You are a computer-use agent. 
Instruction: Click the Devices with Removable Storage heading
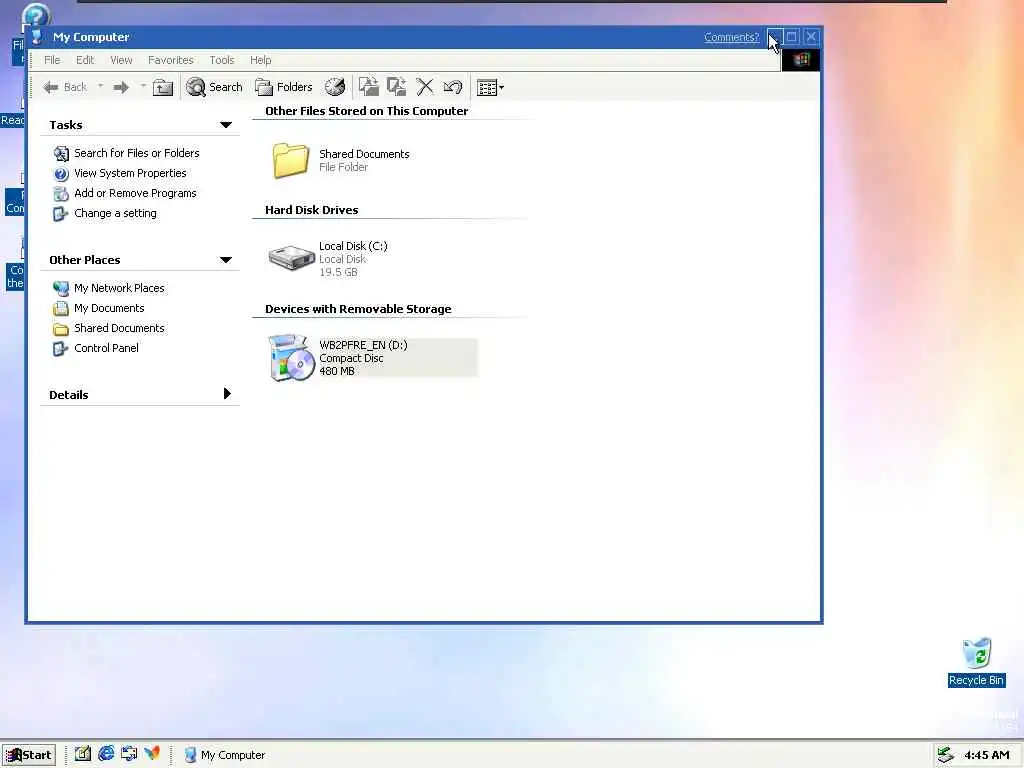[x=358, y=309]
